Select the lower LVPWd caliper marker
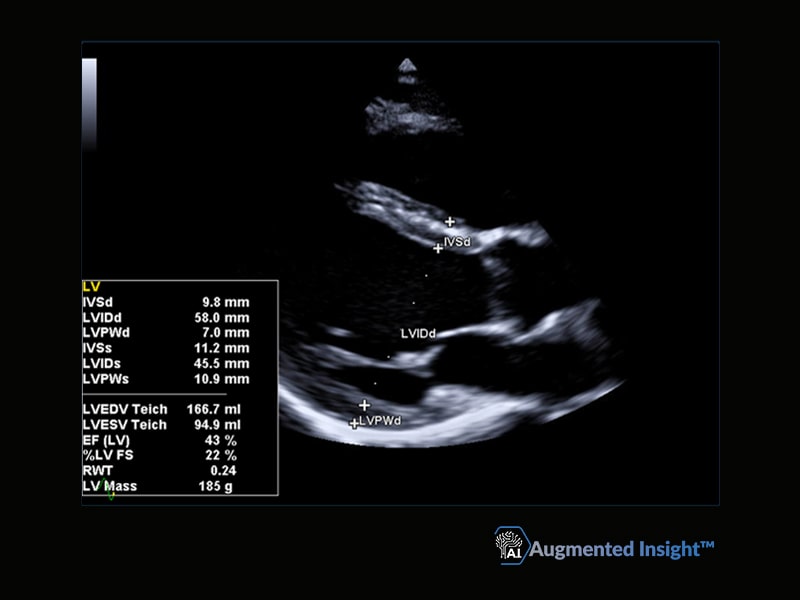This screenshot has width=800, height=600. [354, 423]
